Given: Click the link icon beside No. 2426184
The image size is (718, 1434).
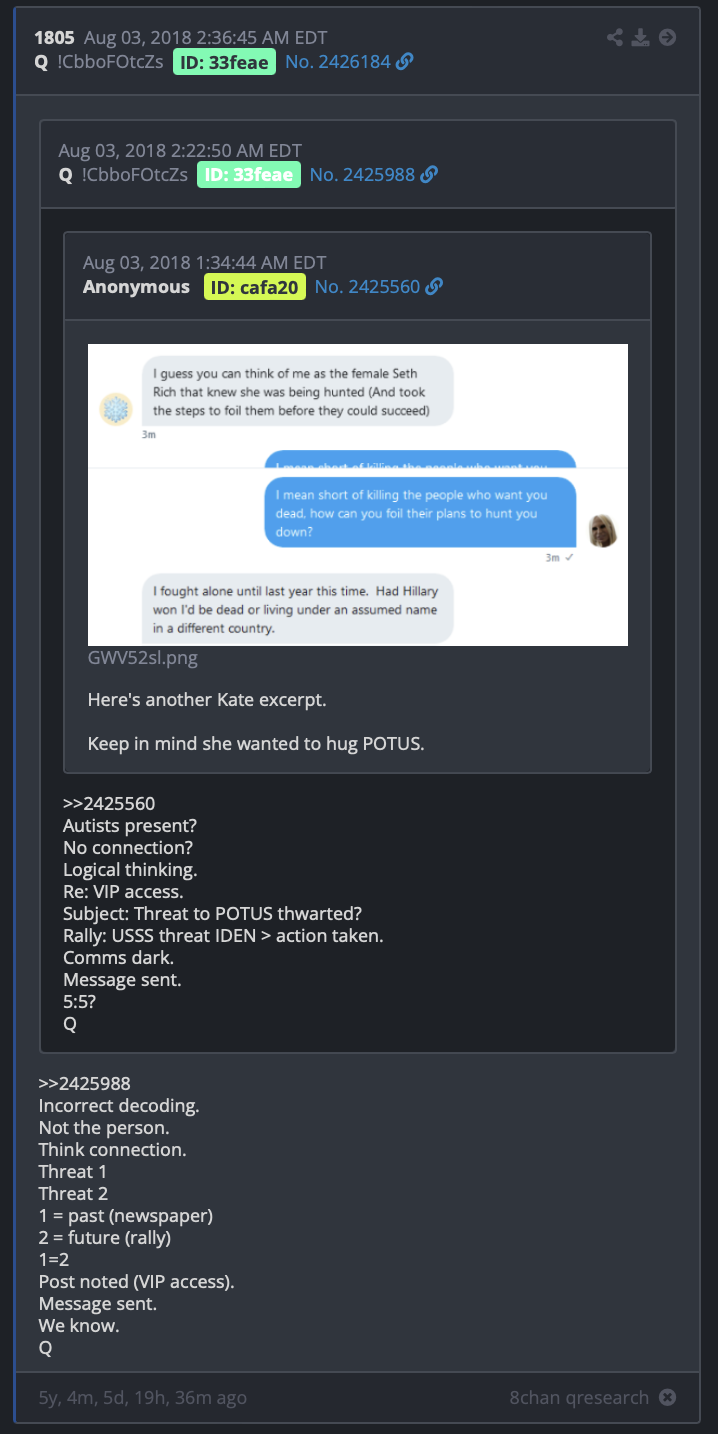Looking at the screenshot, I should point(405,62).
